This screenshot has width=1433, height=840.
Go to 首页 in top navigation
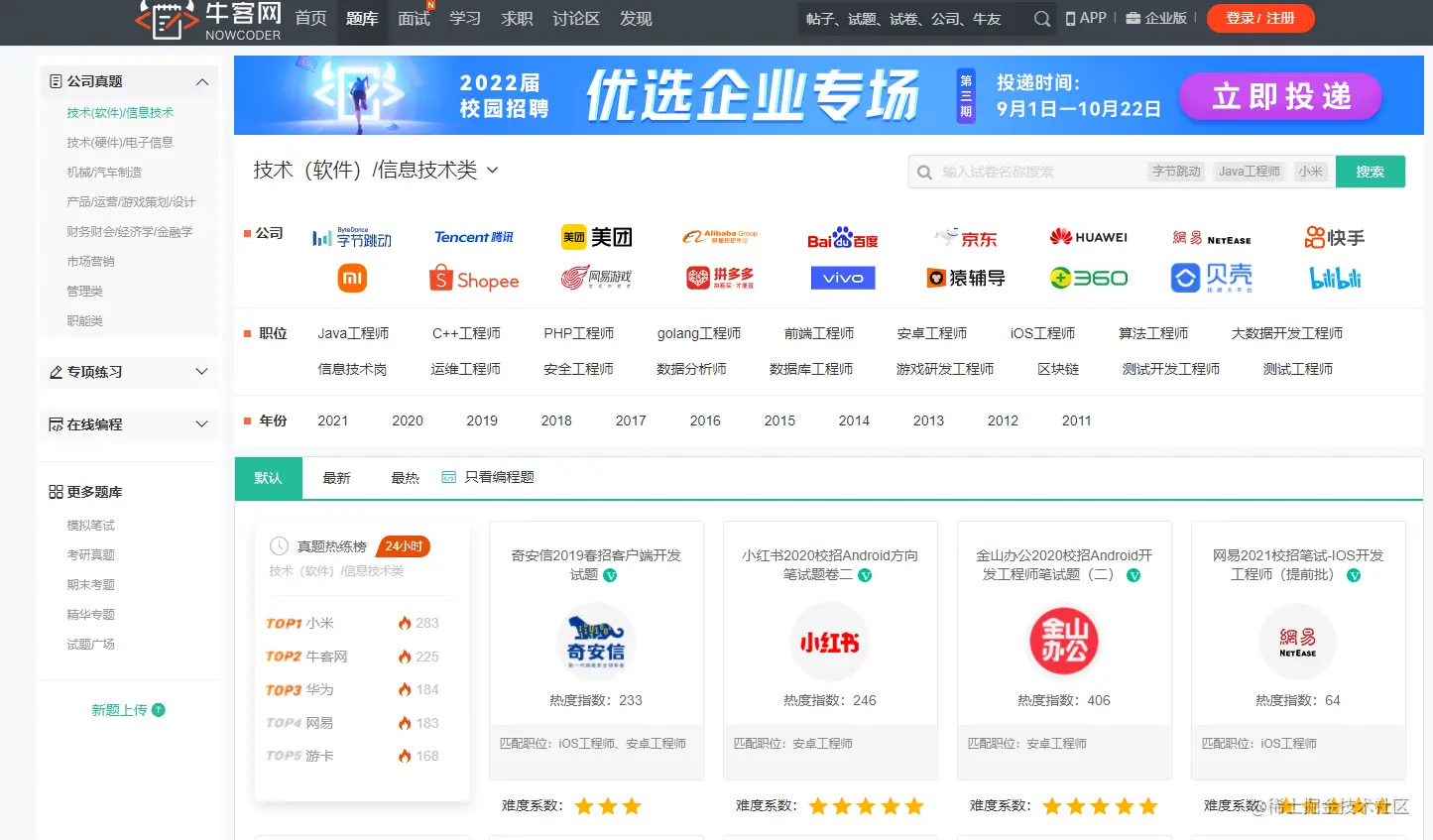coord(310,19)
